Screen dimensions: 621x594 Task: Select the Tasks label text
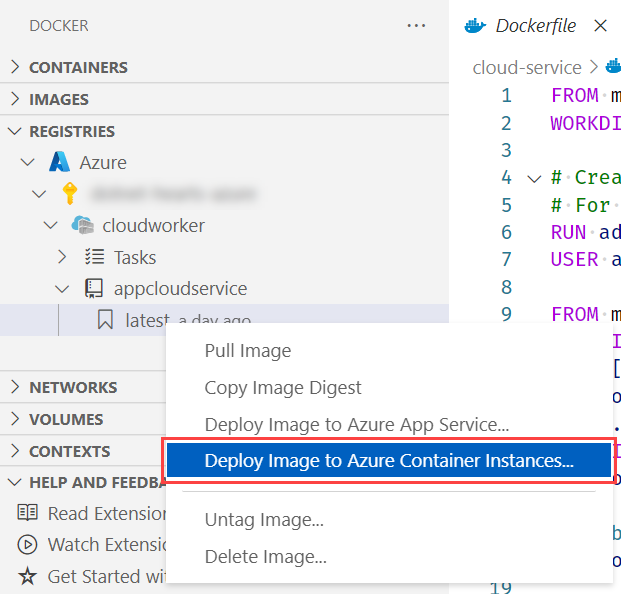[135, 257]
